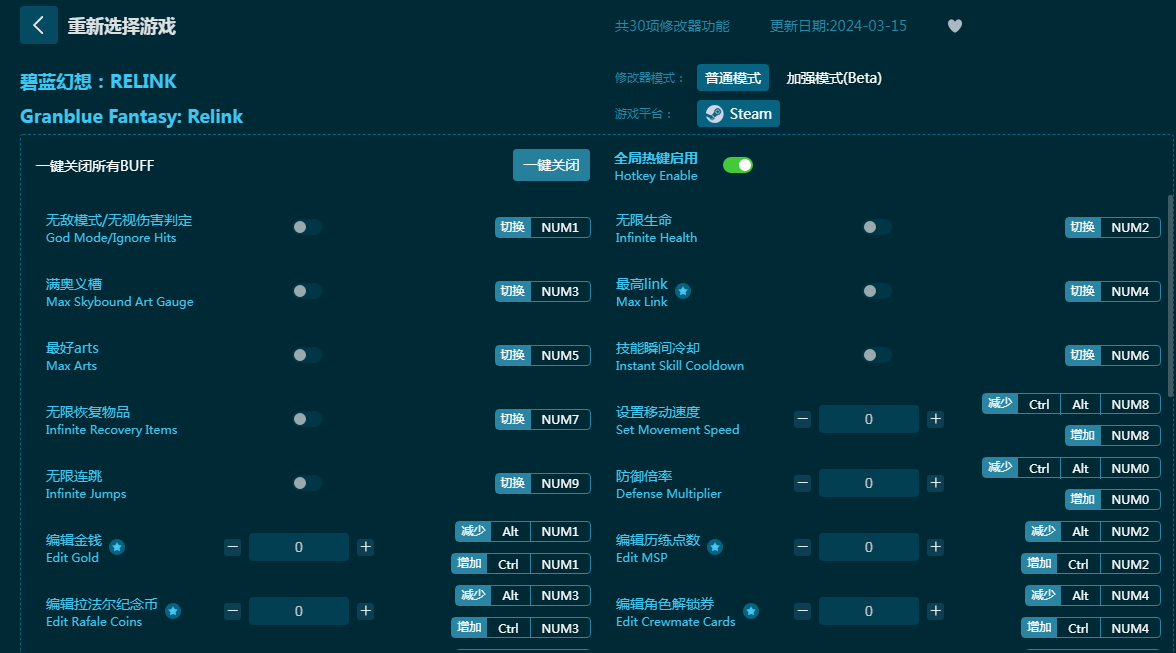Viewport: 1176px width, 653px height.
Task: Click the star badge beside Max Link
Action: coord(682,292)
